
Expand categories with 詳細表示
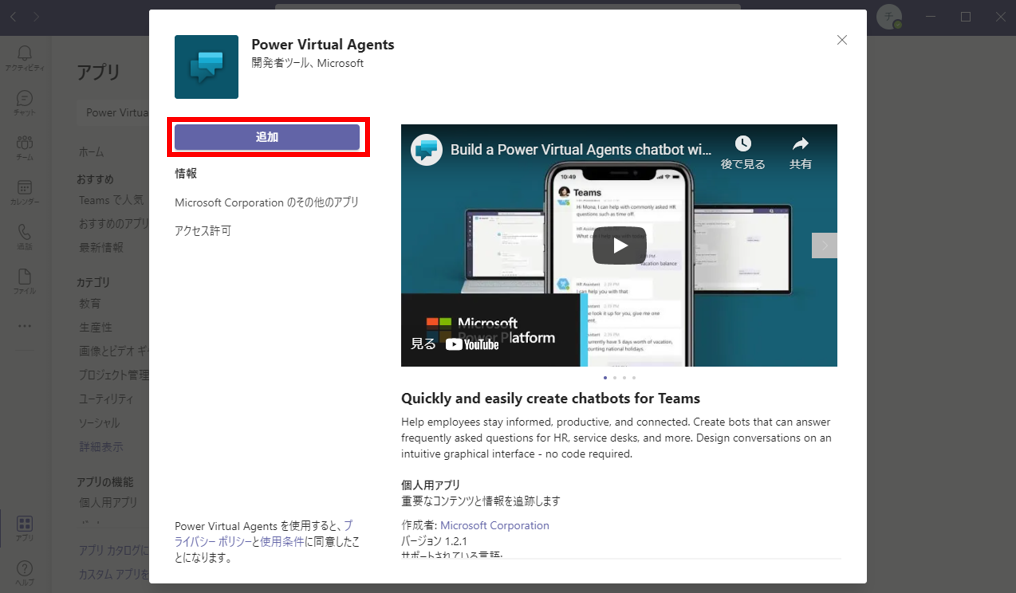click(x=101, y=447)
